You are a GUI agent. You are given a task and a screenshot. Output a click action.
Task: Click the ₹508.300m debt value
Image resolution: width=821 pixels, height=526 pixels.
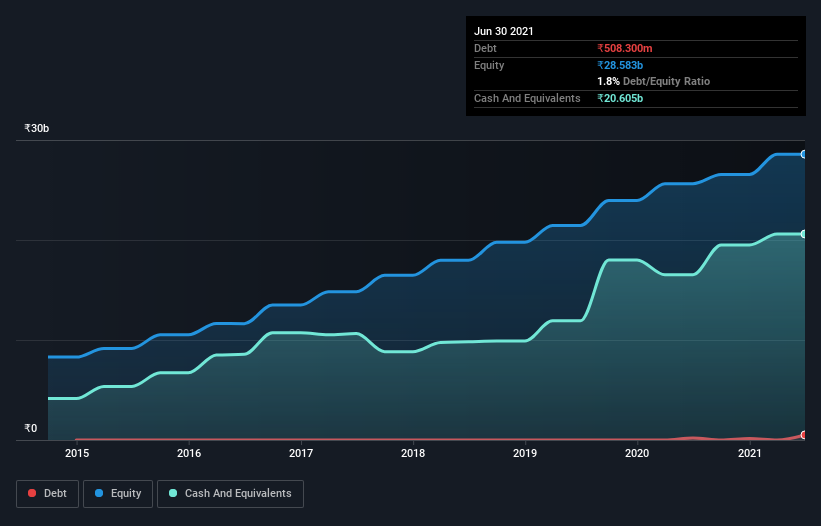coord(625,48)
